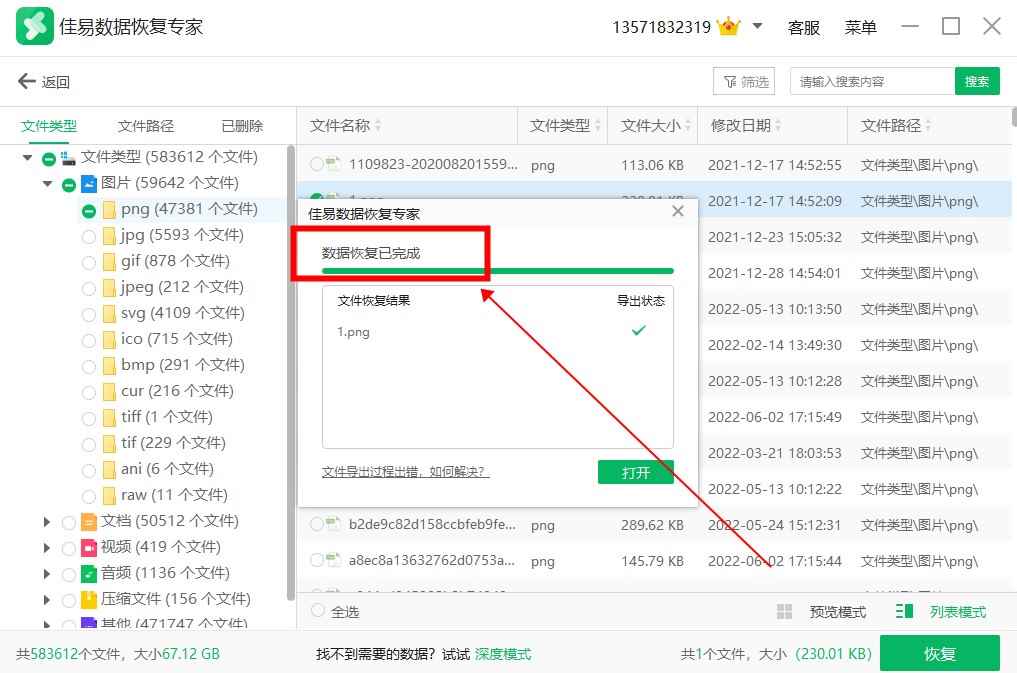The image size is (1017, 673).
Task: Switch to preview mode grid icon
Action: (x=785, y=612)
